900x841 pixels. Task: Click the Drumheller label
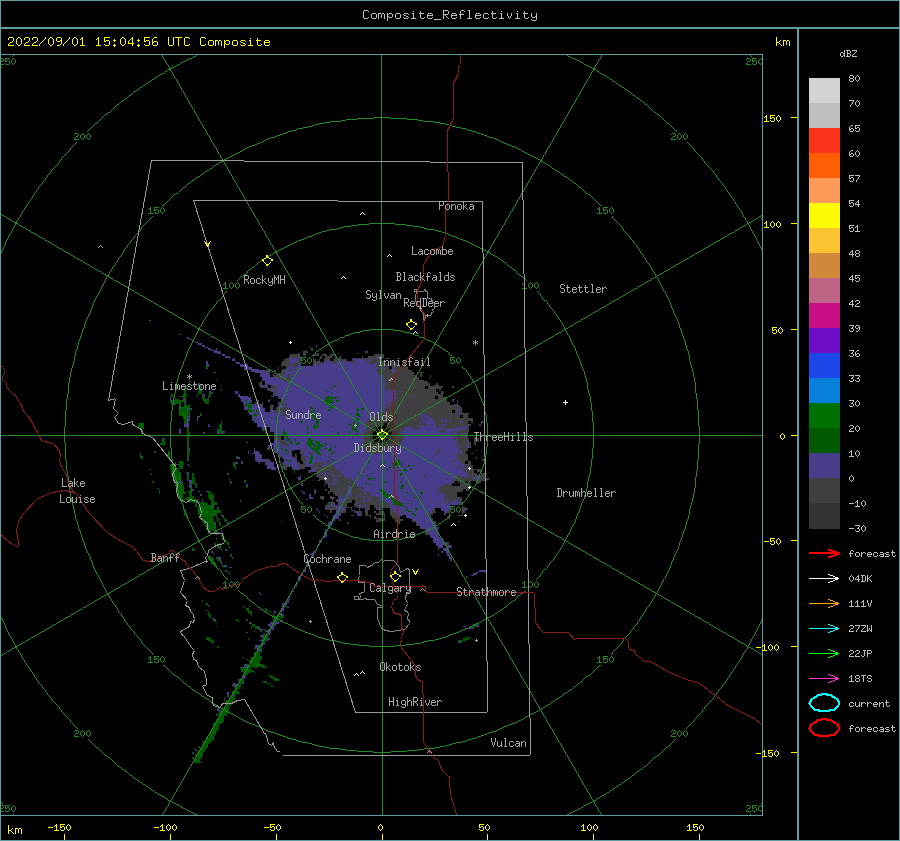(586, 493)
